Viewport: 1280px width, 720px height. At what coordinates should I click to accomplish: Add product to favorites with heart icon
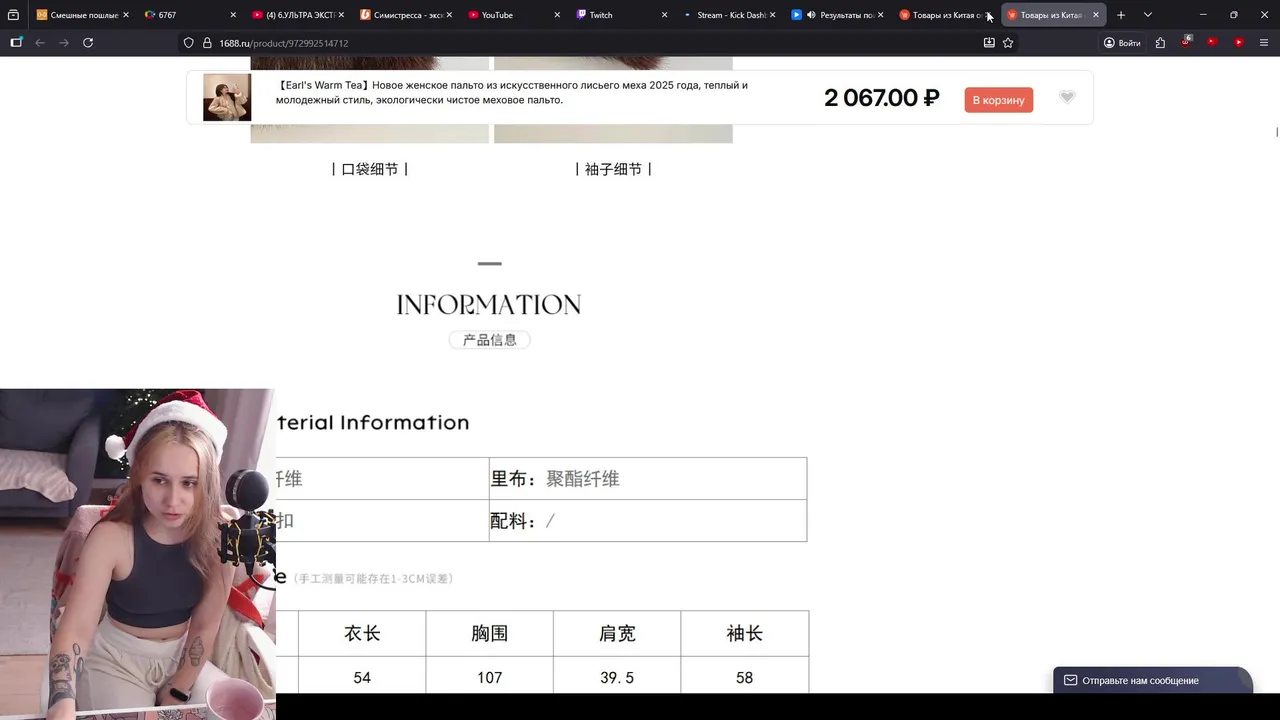(x=1067, y=97)
